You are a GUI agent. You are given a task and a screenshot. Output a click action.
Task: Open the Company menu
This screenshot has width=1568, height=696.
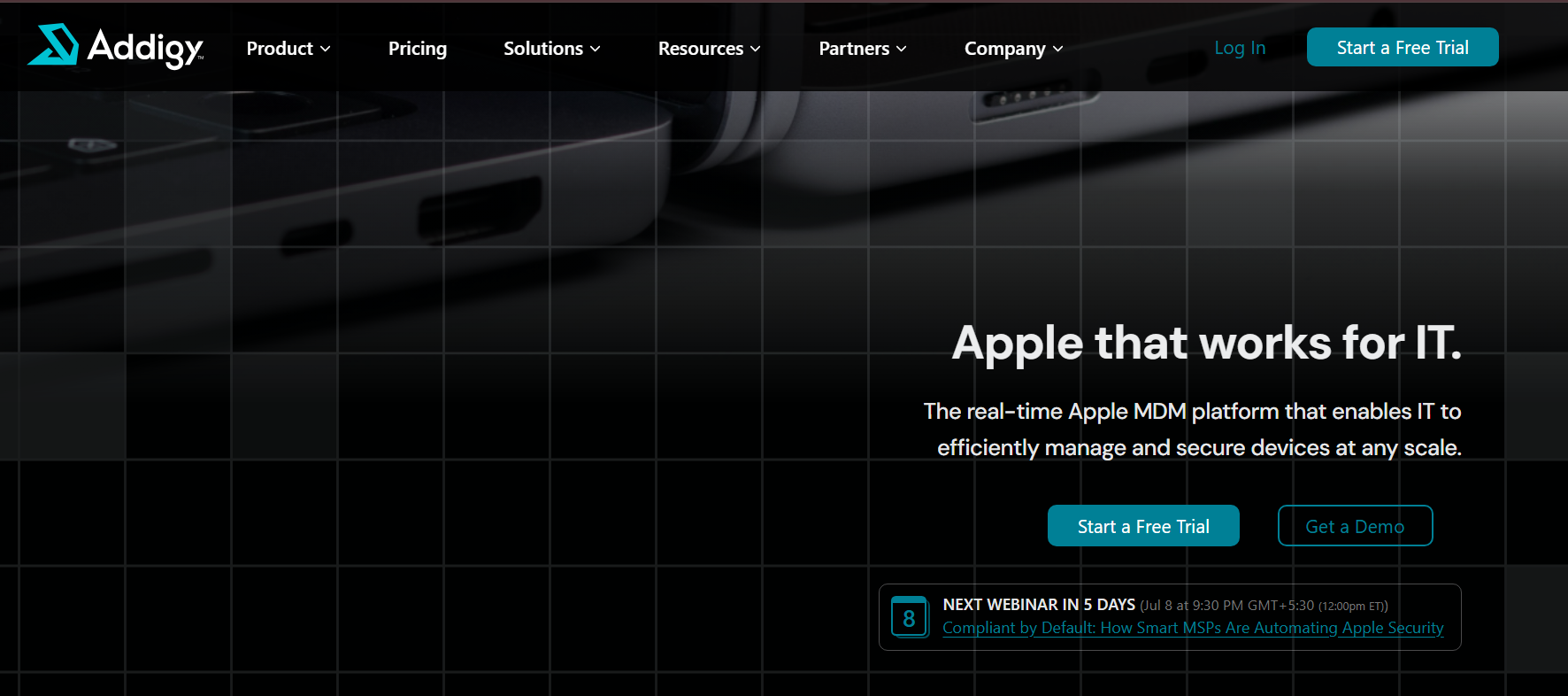tap(1005, 49)
